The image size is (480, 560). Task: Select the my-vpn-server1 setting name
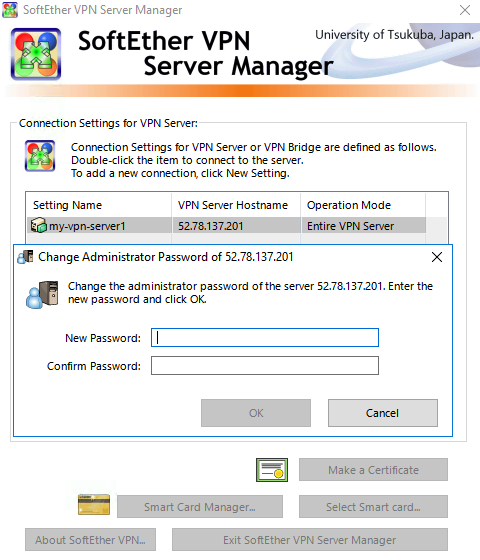coord(87,226)
